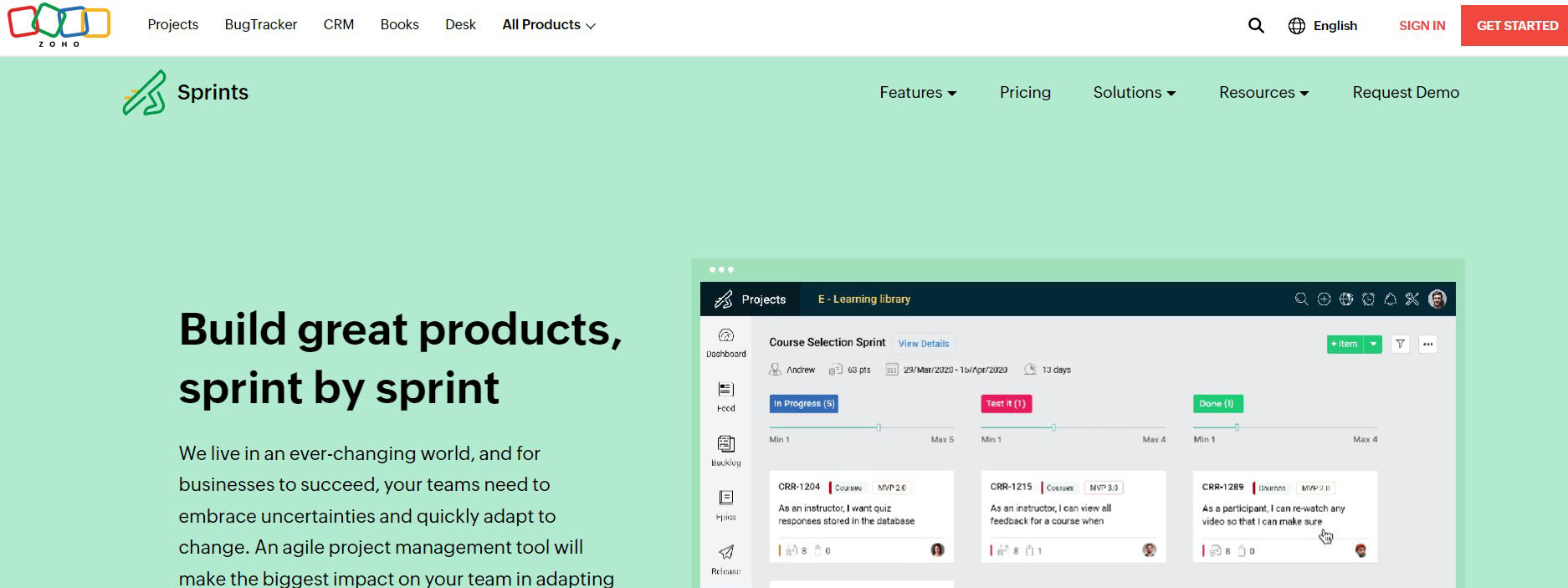
Task: Click the timer clock icon in header
Action: point(1369,299)
